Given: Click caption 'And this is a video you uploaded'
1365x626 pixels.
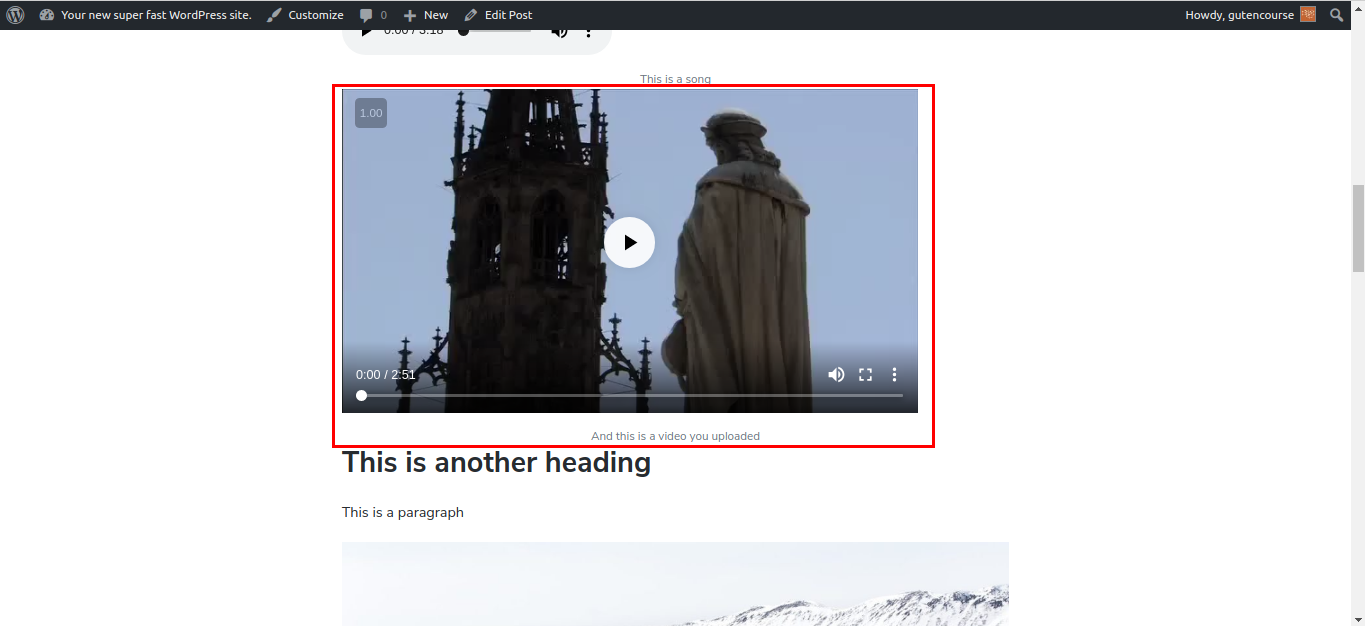Looking at the screenshot, I should [x=675, y=436].
